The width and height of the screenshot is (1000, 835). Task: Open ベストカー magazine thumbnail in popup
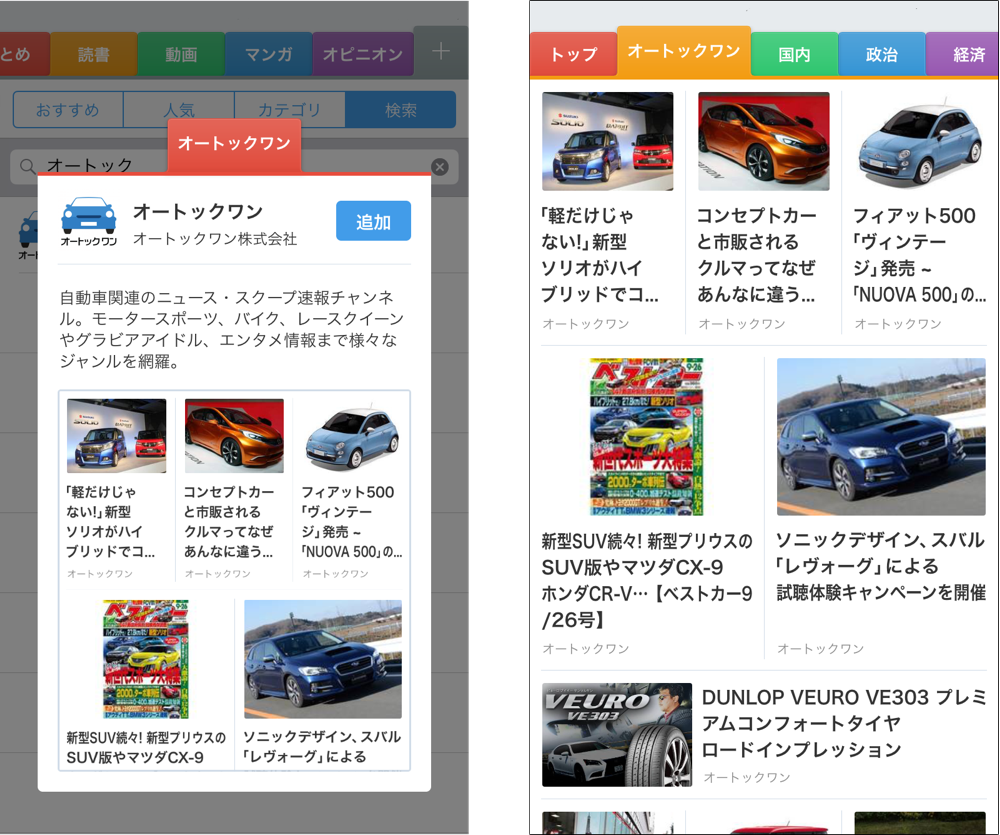pyautogui.click(x=146, y=659)
